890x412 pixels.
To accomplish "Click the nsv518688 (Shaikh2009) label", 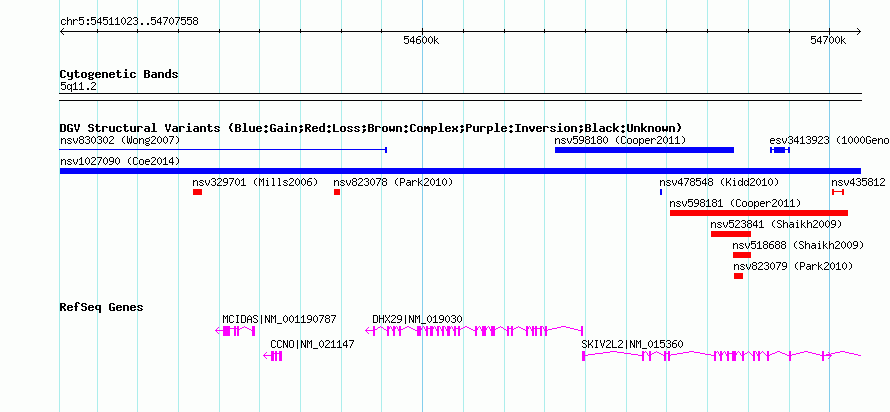I will coord(798,245).
